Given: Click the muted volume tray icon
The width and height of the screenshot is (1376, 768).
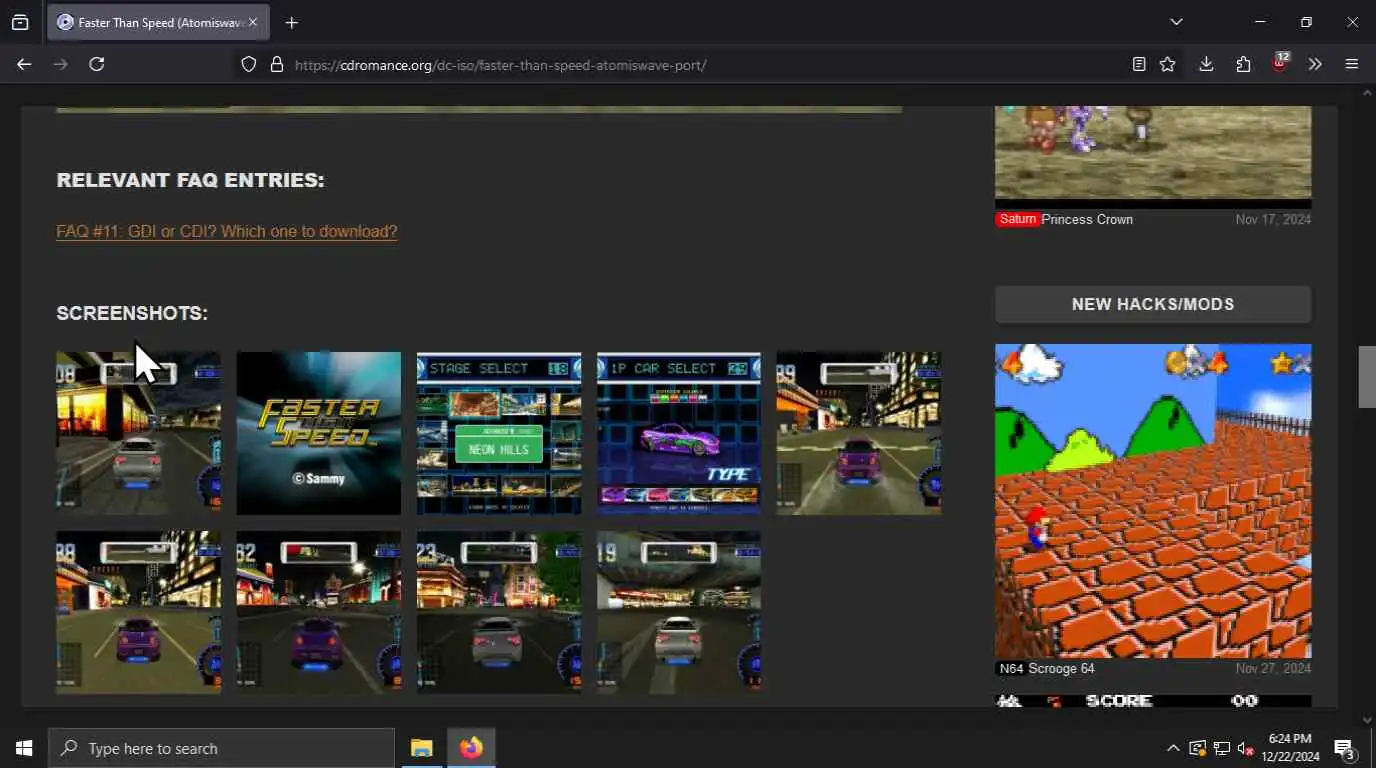Looking at the screenshot, I should [1246, 748].
